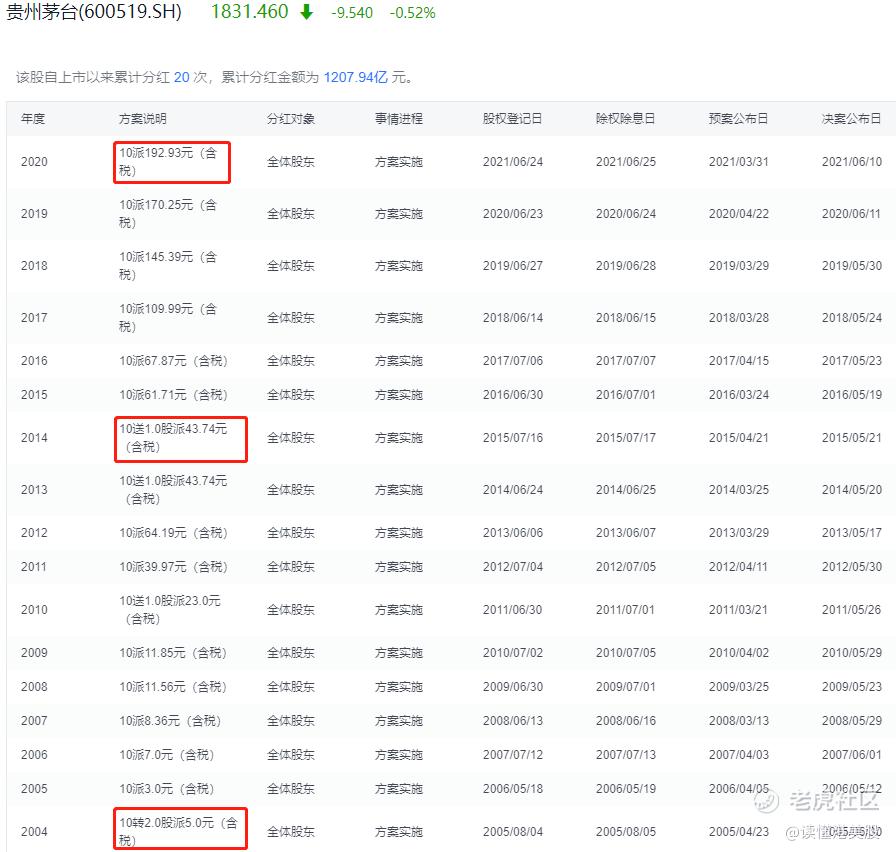The image size is (896, 852).
Task: Click resolution date 2021/06/10
Action: tap(852, 162)
